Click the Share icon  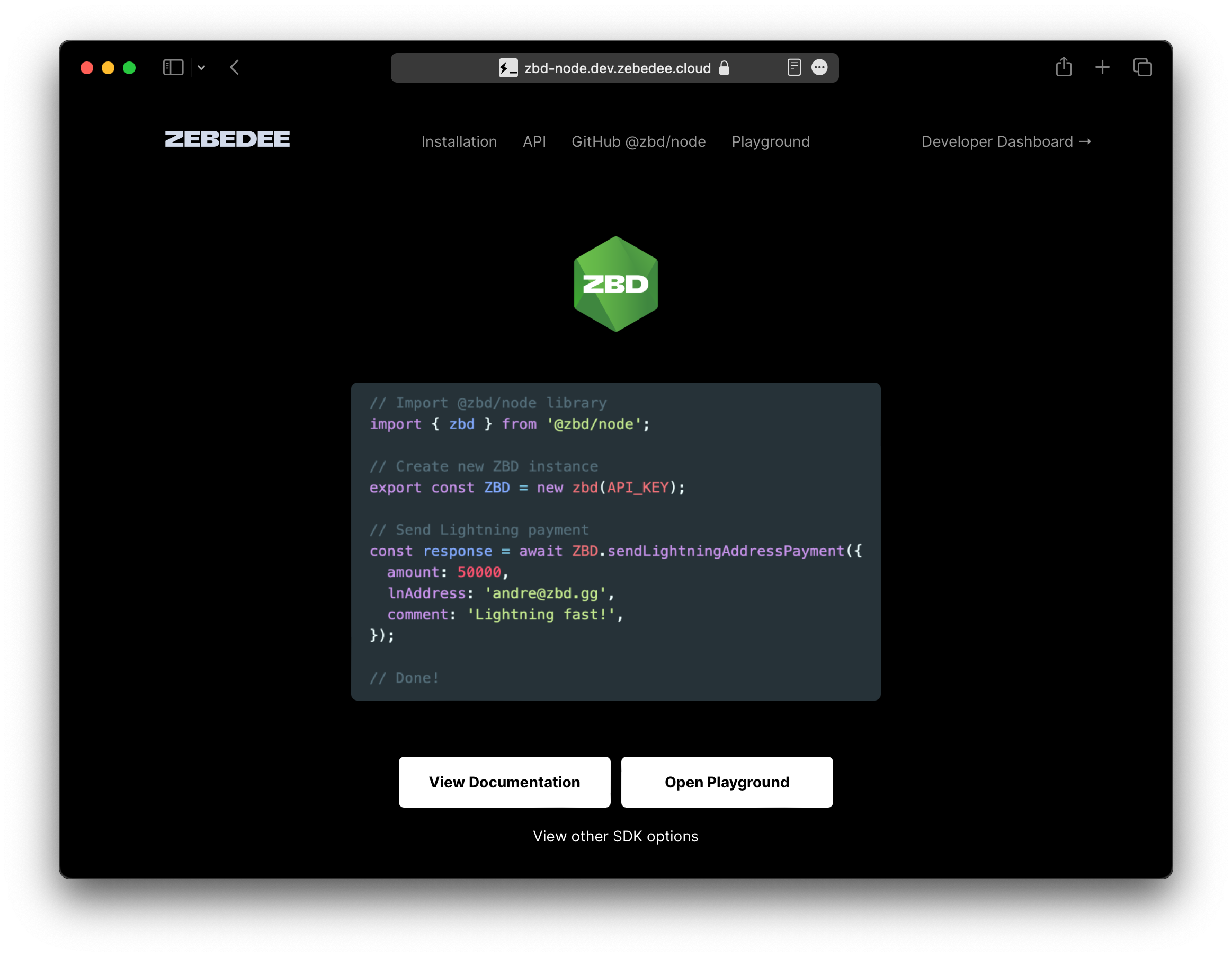[x=1064, y=67]
